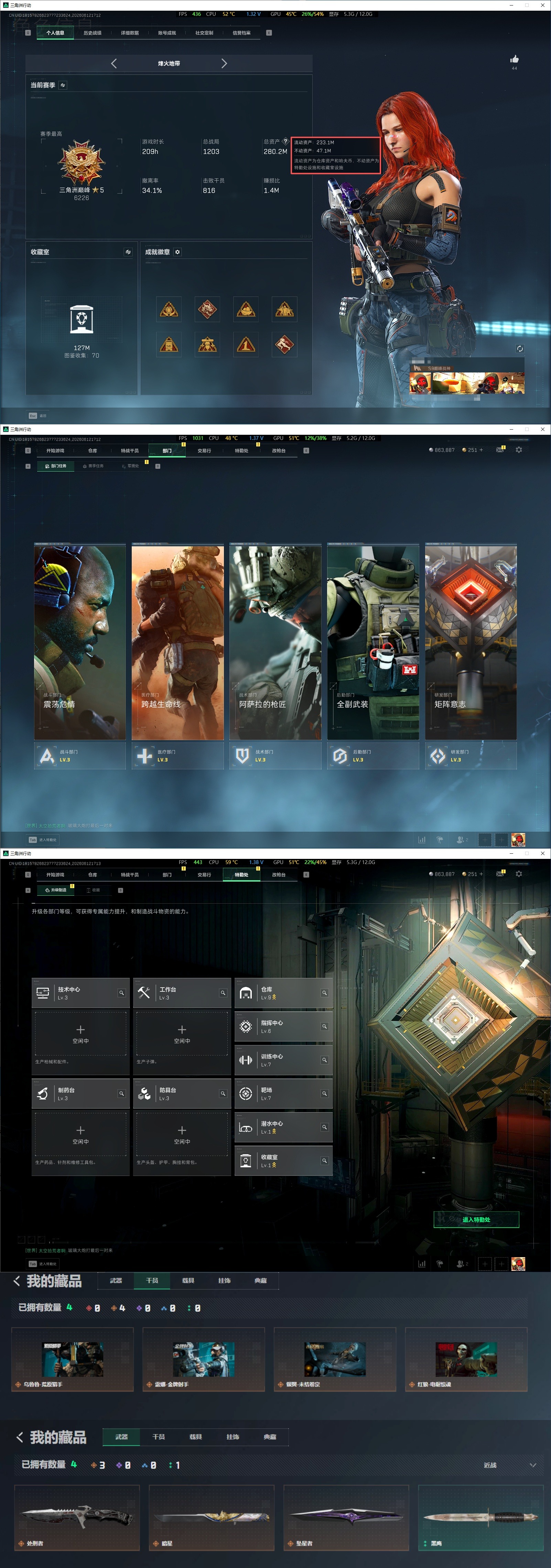Image resolution: width=551 pixels, height=1568 pixels.
Task: Select the 后勤部门 hexagon icon
Action: click(x=340, y=756)
